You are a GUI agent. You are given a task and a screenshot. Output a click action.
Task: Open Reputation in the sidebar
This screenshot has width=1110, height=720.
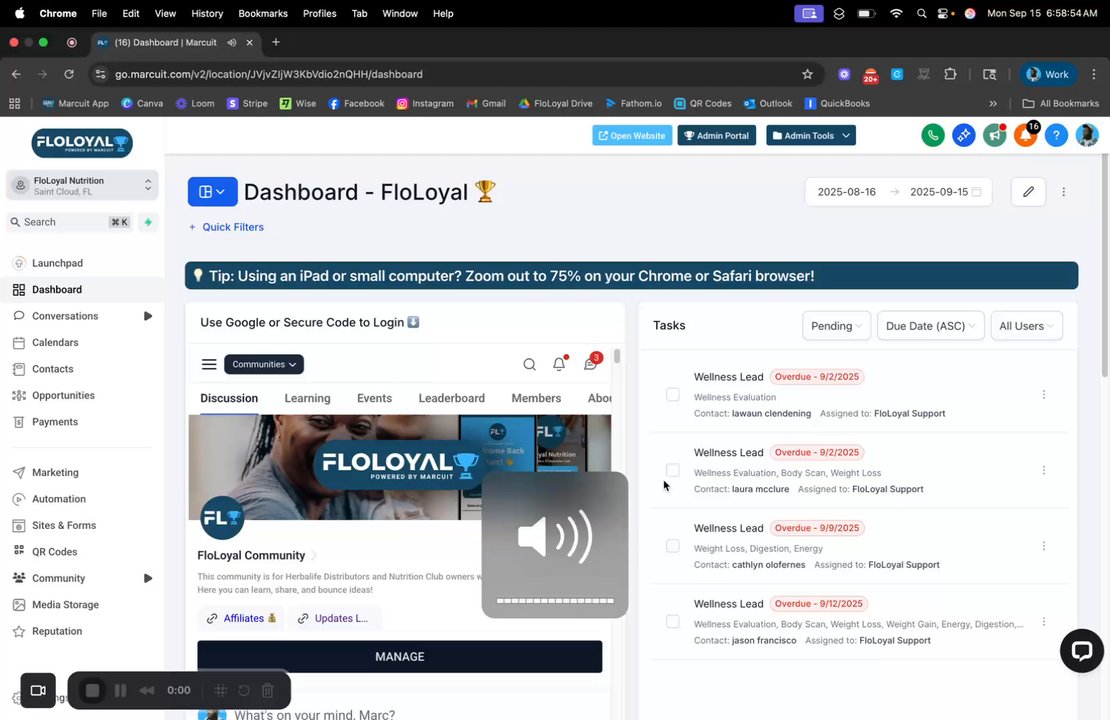tap(57, 632)
